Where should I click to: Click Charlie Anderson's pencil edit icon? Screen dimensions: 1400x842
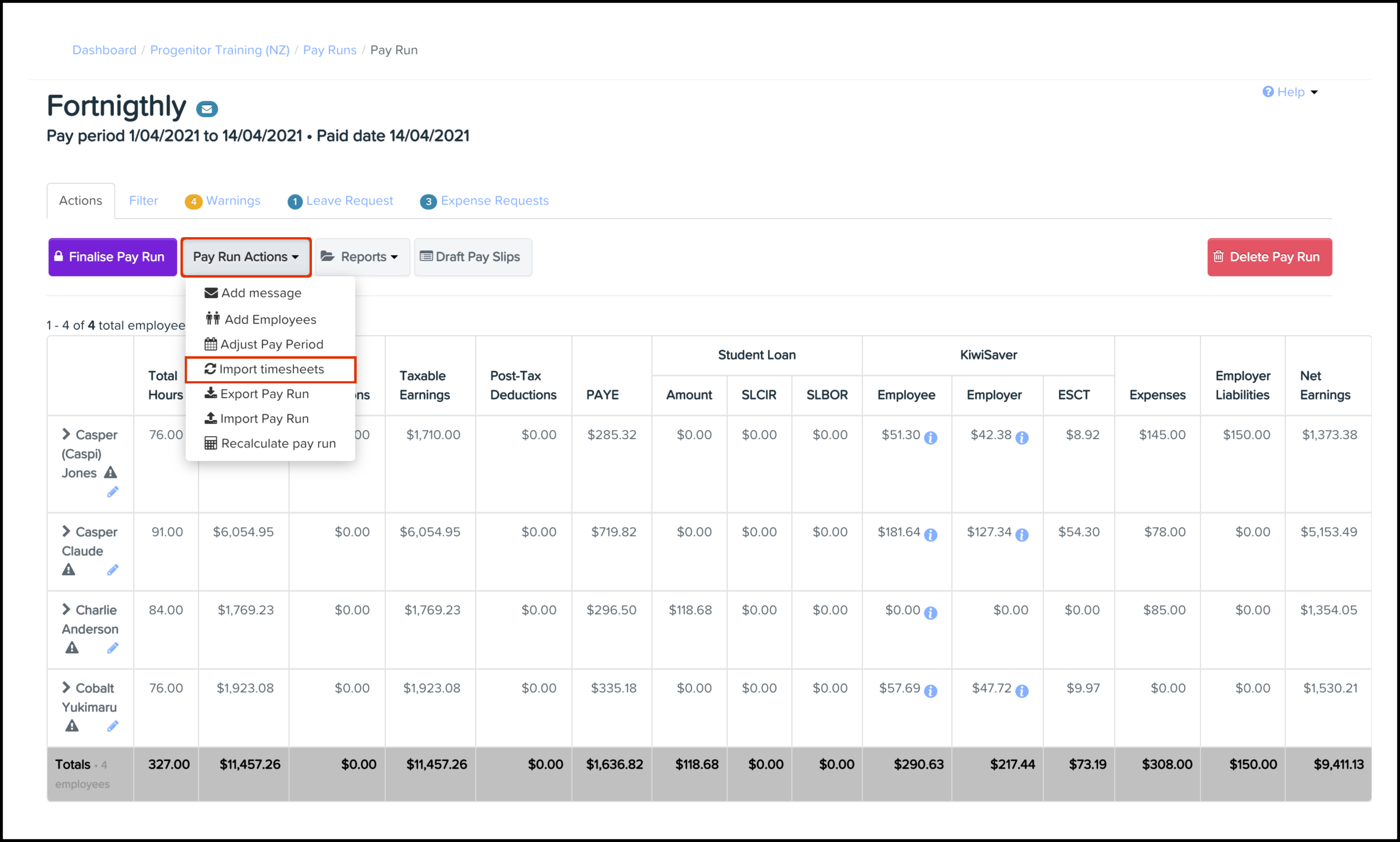pyautogui.click(x=112, y=648)
